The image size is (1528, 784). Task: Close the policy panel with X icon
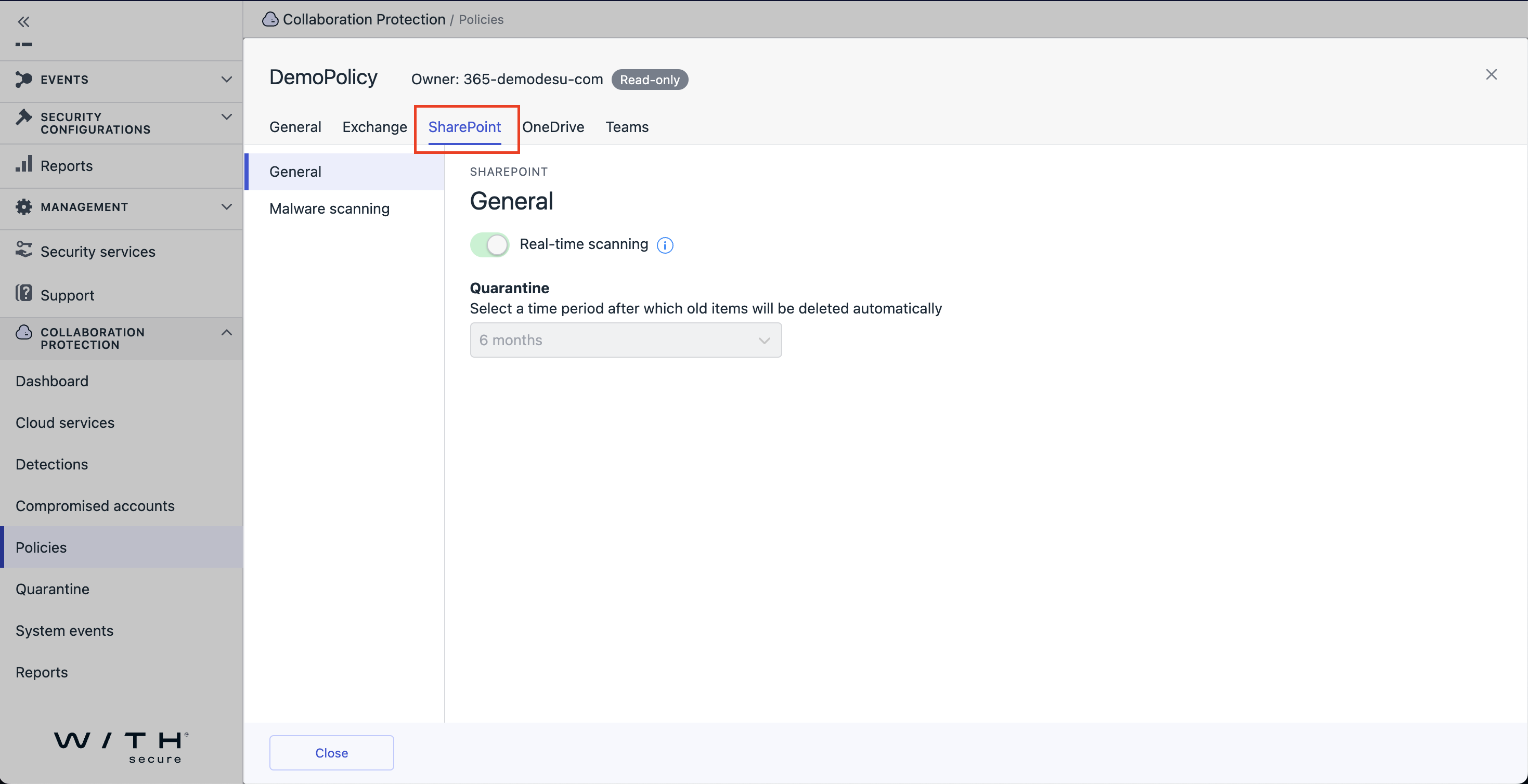1491,74
